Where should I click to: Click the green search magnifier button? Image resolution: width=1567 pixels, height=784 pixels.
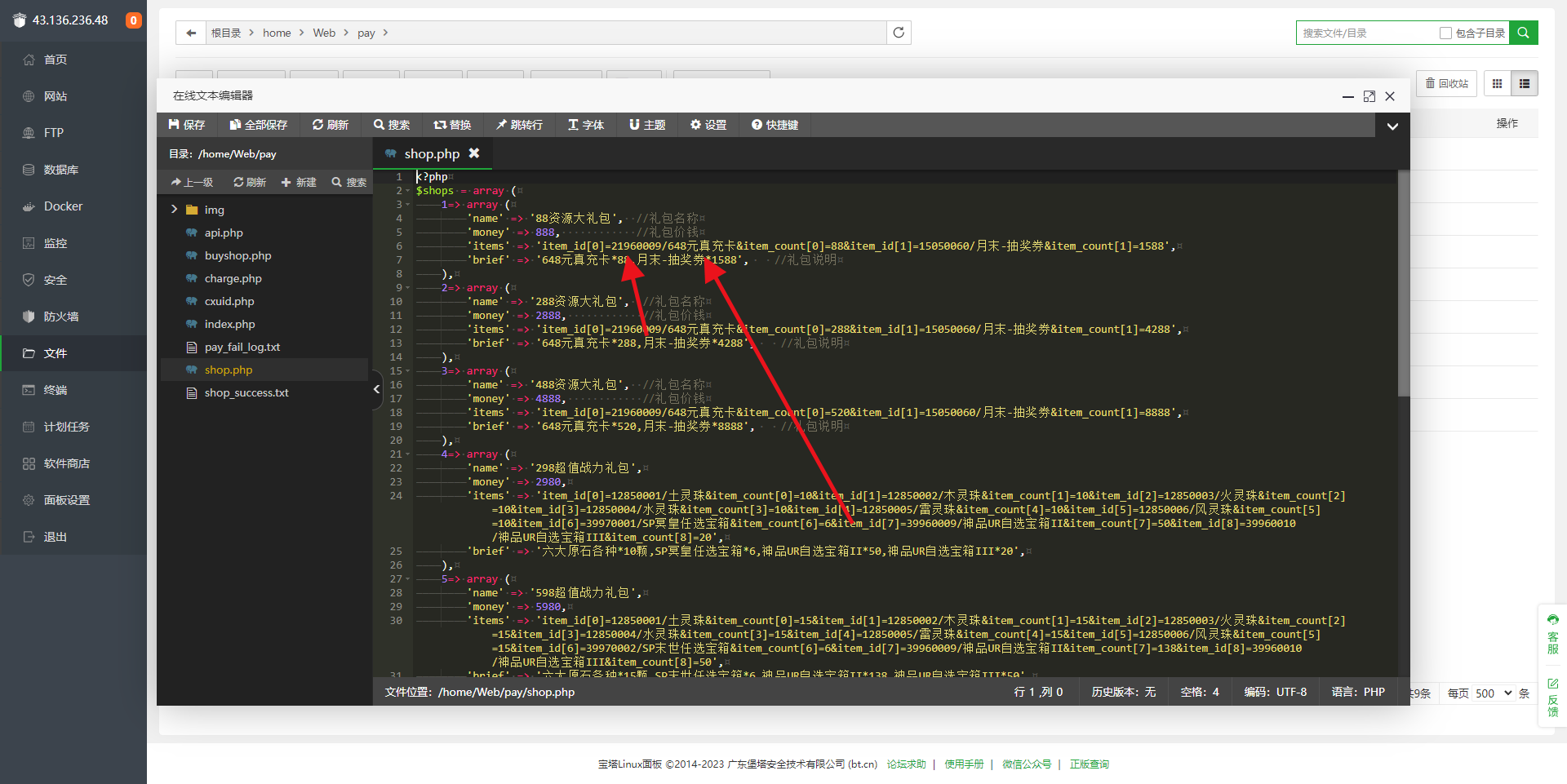tap(1523, 33)
